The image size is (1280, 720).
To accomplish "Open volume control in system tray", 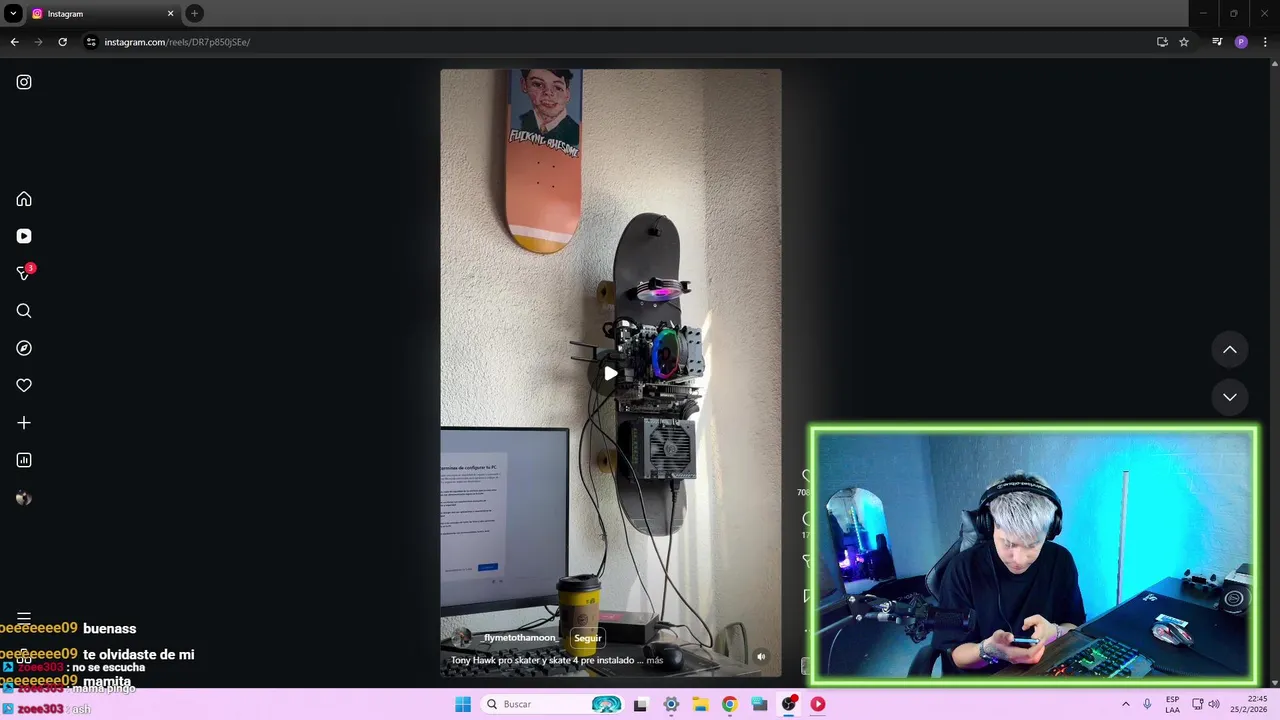I will coord(1214,704).
